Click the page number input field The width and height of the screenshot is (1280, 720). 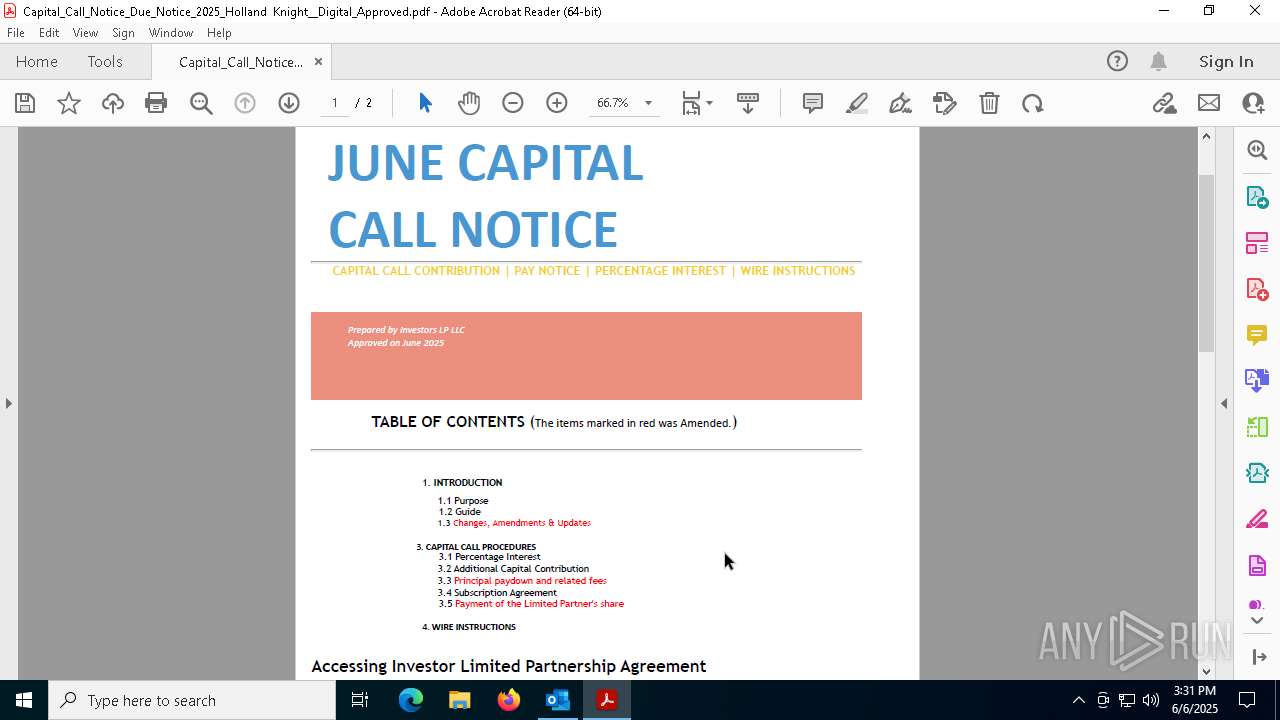point(335,103)
